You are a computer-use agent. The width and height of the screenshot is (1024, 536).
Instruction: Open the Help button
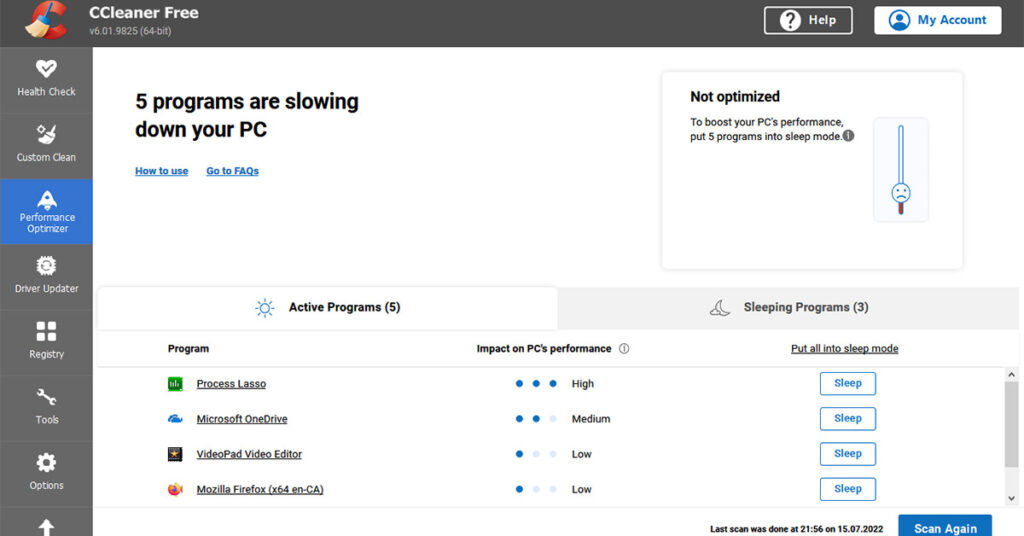click(807, 20)
